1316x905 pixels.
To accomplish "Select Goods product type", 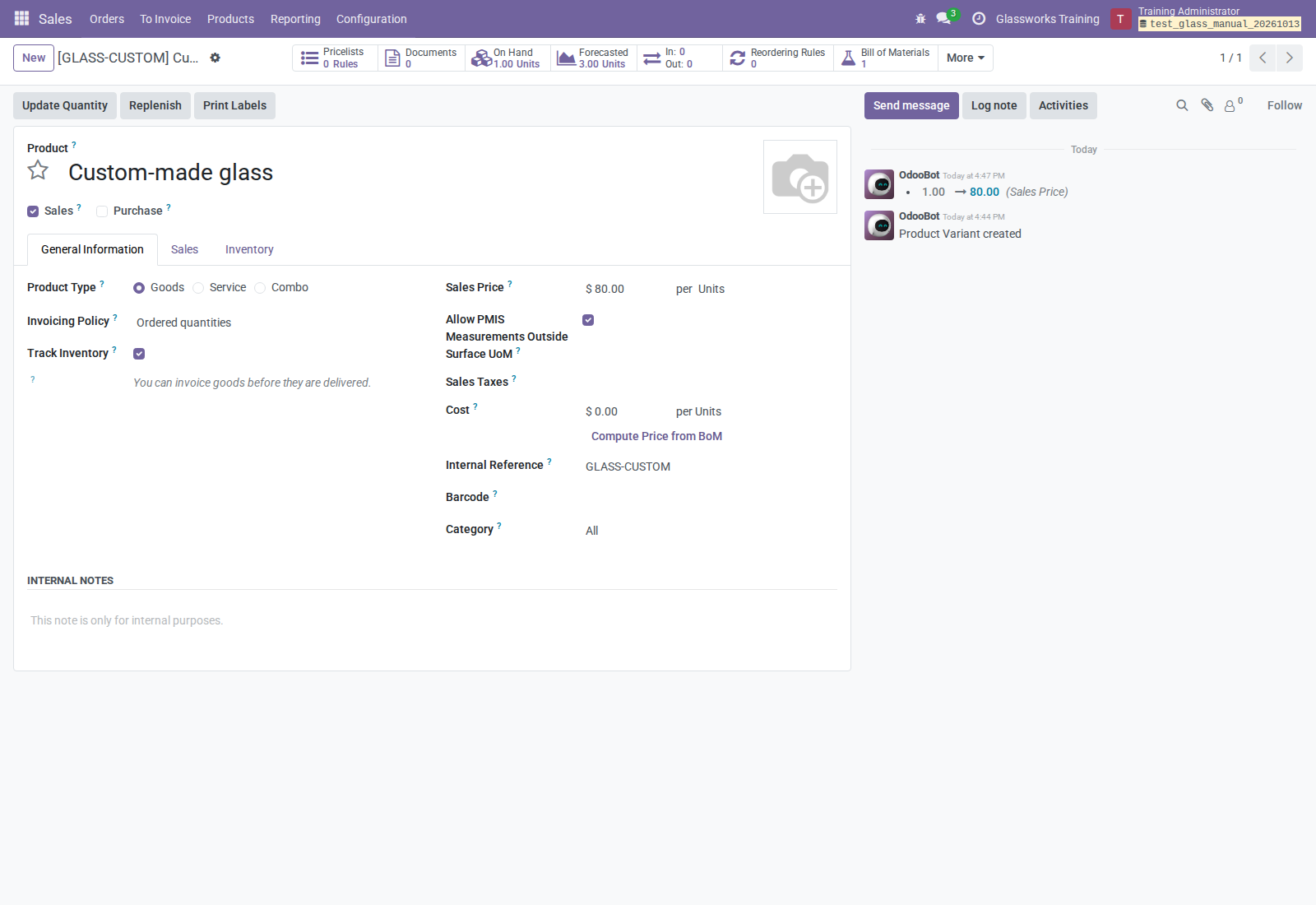I will (139, 288).
